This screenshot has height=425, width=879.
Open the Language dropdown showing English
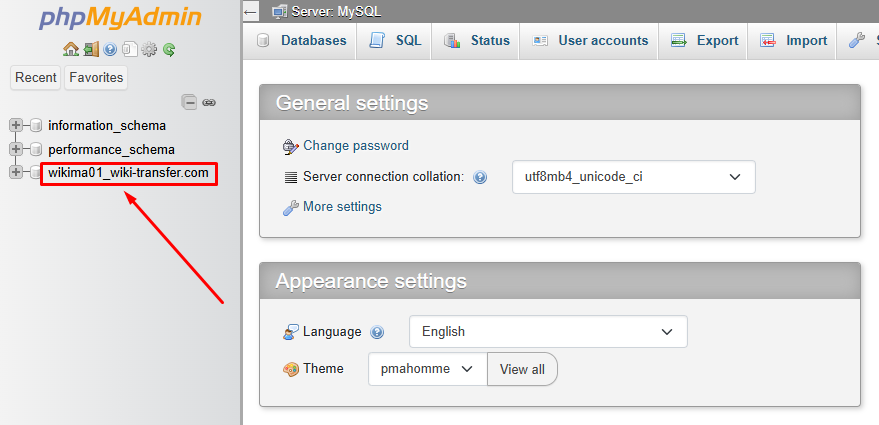click(548, 331)
